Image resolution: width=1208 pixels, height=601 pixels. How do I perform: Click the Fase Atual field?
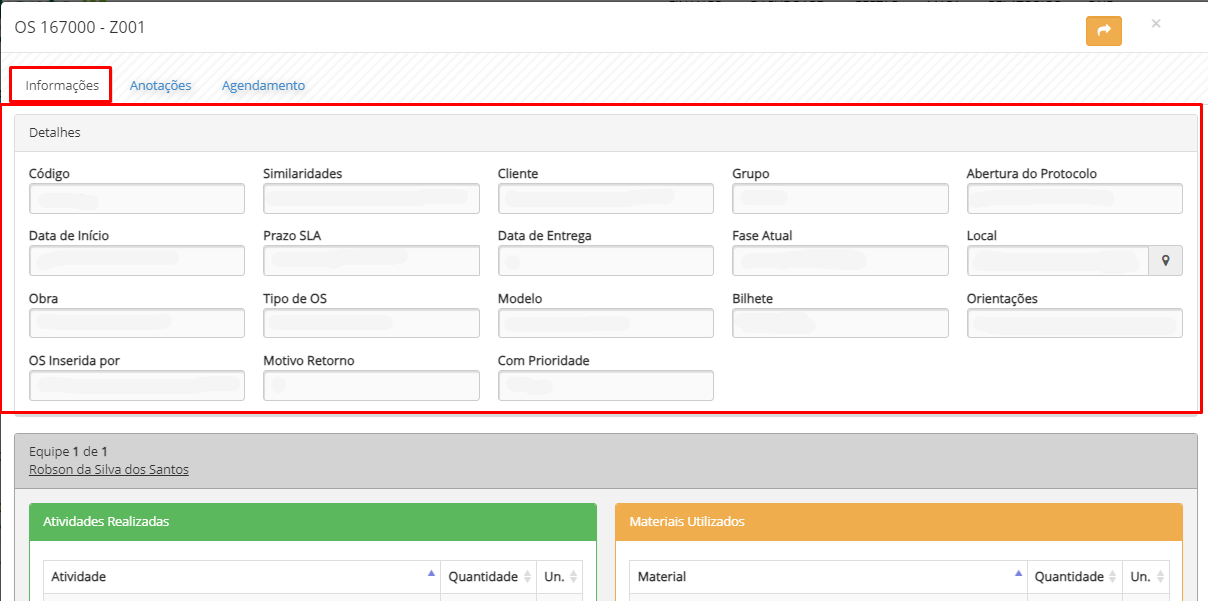(839, 261)
